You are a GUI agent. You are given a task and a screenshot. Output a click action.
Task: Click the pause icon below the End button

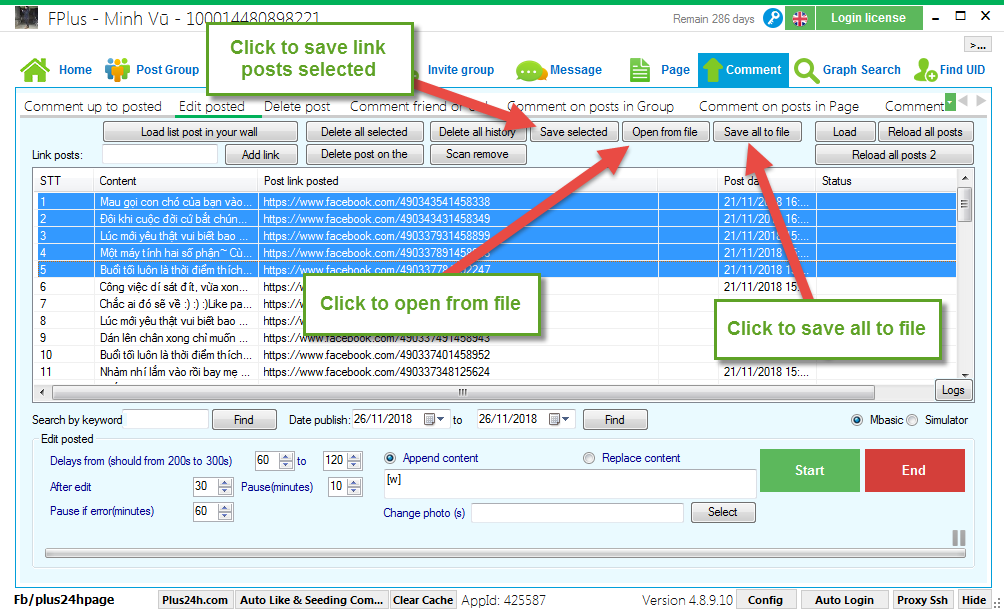click(959, 538)
